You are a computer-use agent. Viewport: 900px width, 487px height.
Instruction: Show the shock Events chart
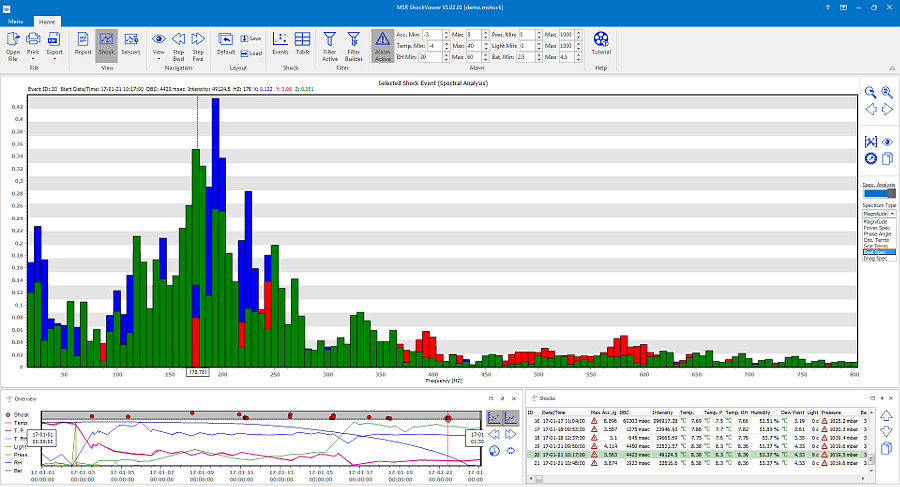click(x=280, y=43)
